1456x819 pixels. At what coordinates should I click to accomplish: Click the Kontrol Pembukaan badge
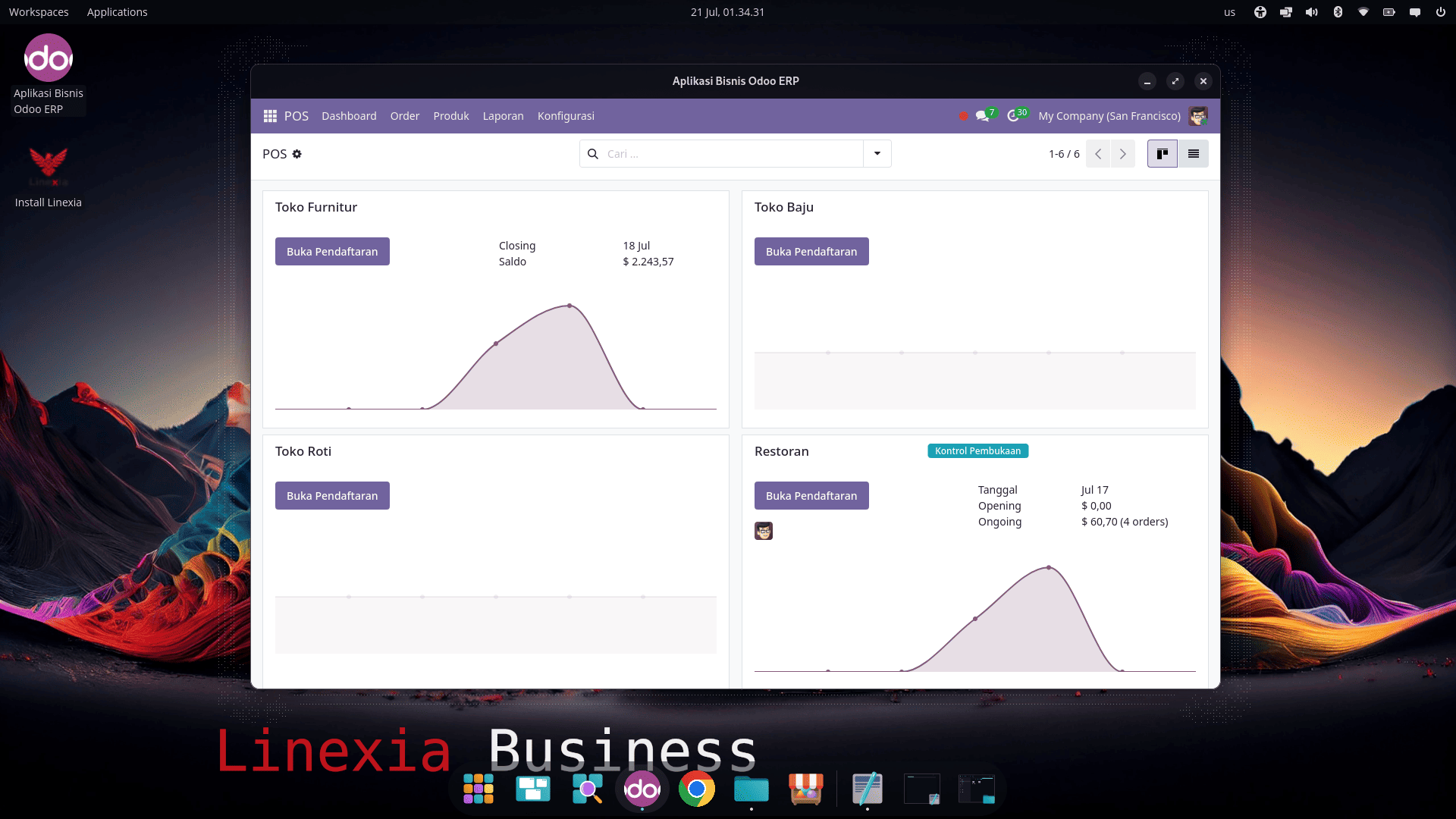[978, 451]
